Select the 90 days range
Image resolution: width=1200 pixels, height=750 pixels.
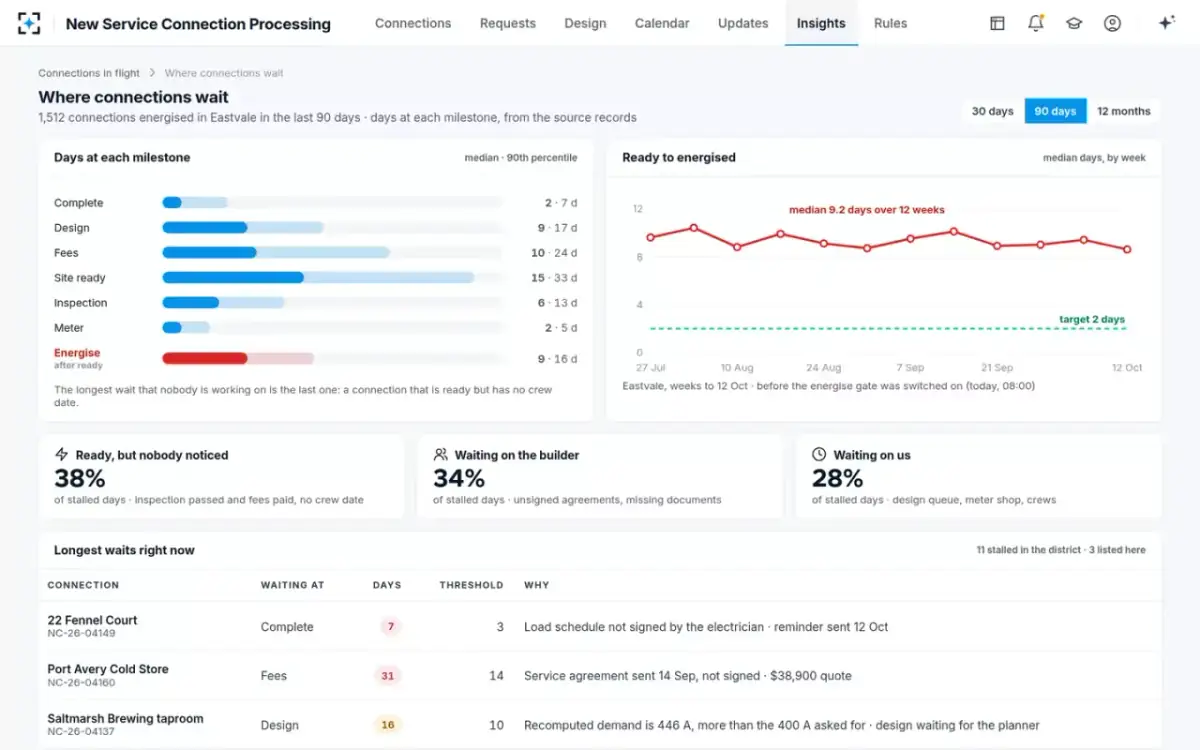(x=1055, y=111)
